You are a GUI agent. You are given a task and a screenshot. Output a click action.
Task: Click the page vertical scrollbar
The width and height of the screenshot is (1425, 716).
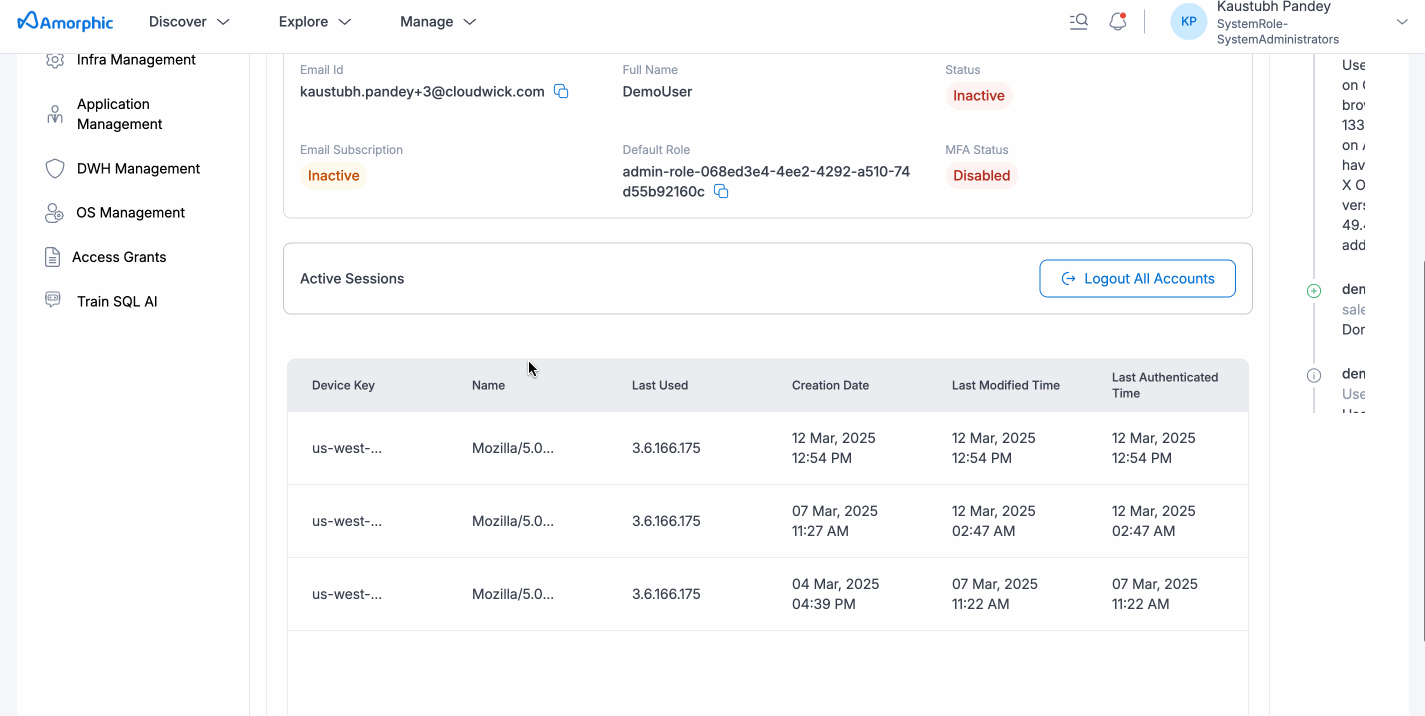1421,450
